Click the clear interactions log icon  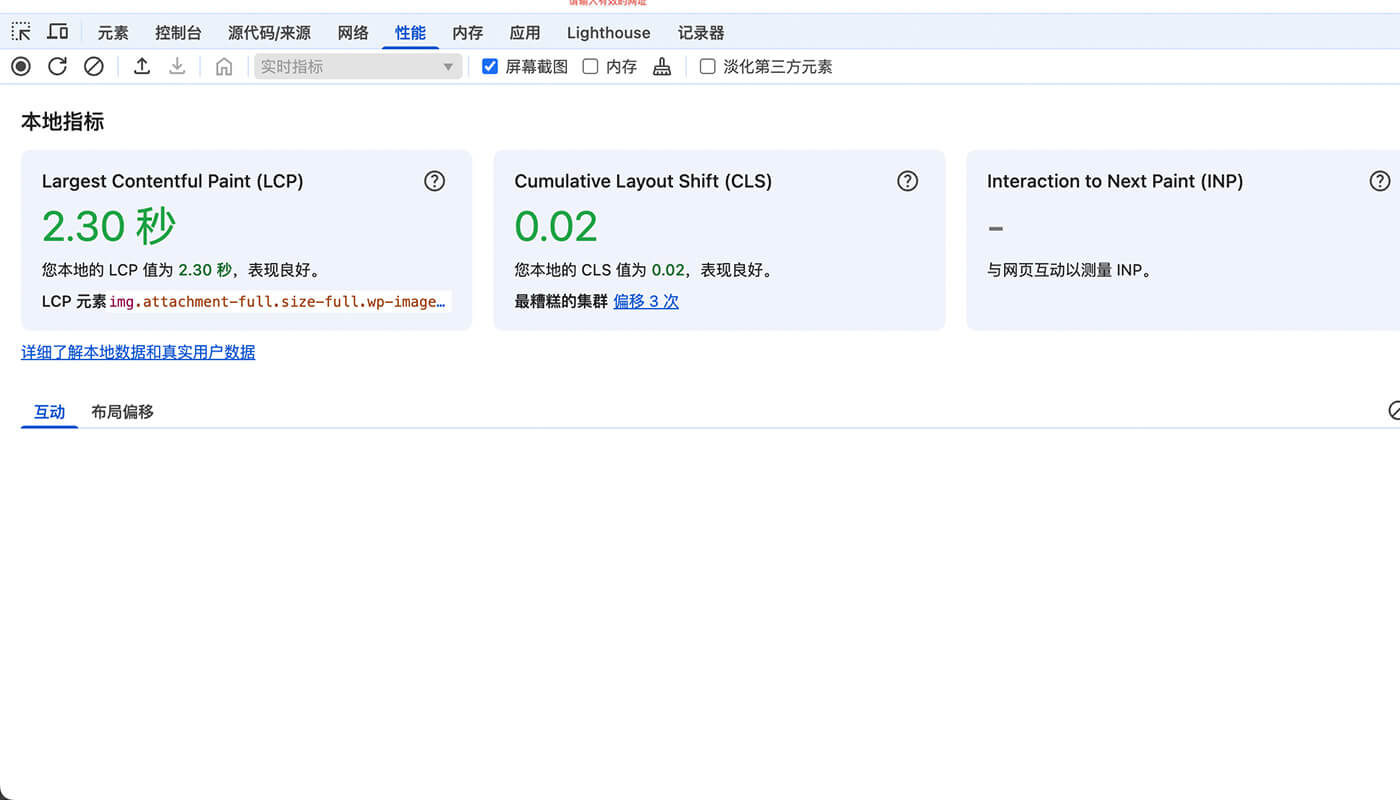tap(1394, 410)
